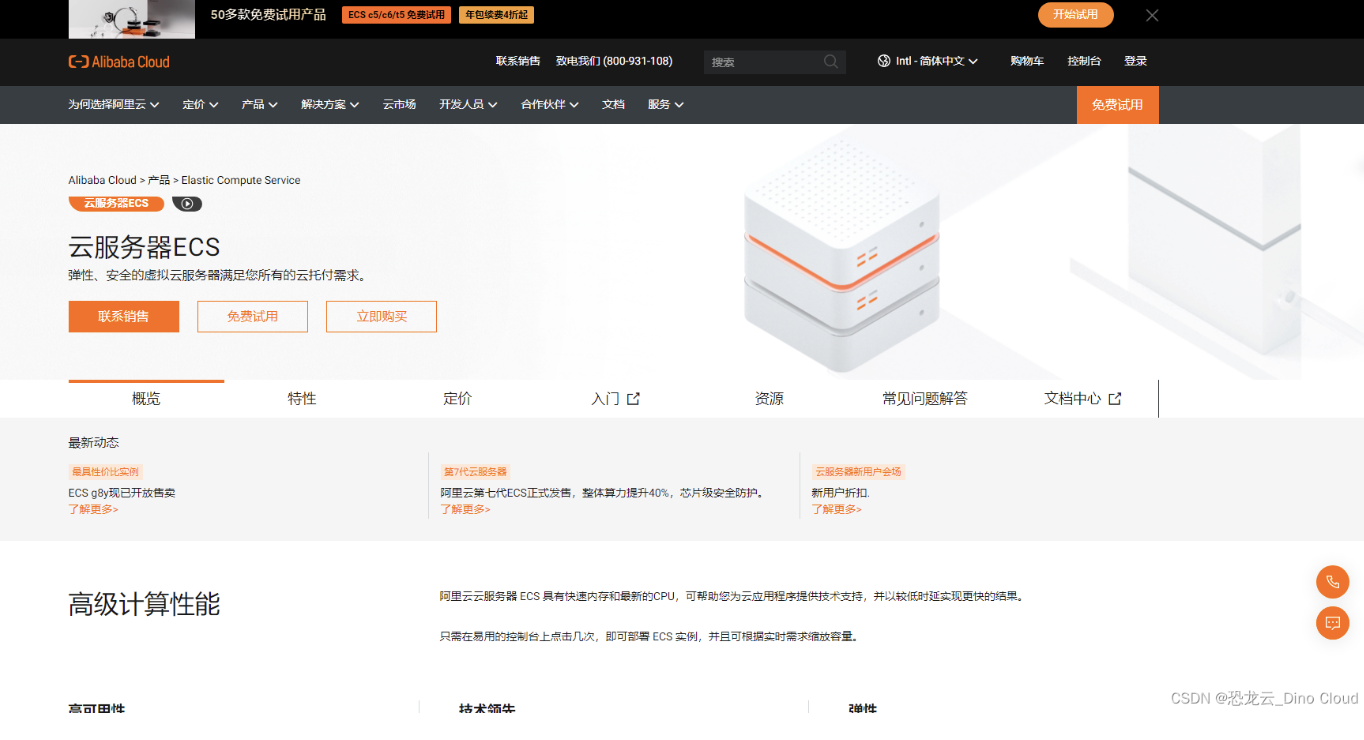
Task: Click Elastic Compute Service breadcrumb text
Action: (241, 180)
